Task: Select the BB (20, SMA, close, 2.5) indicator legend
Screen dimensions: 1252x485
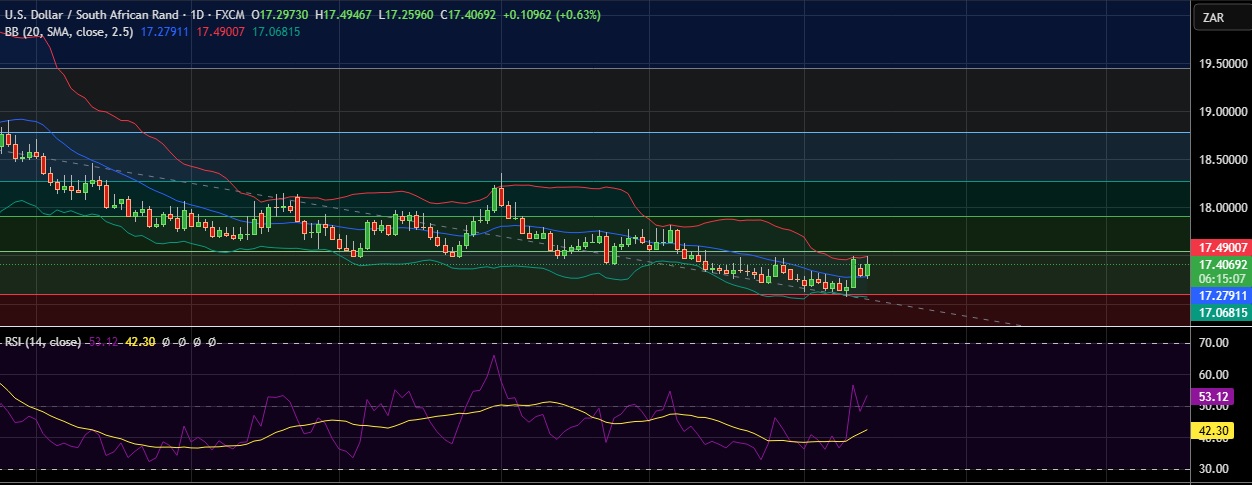Action: pyautogui.click(x=69, y=32)
